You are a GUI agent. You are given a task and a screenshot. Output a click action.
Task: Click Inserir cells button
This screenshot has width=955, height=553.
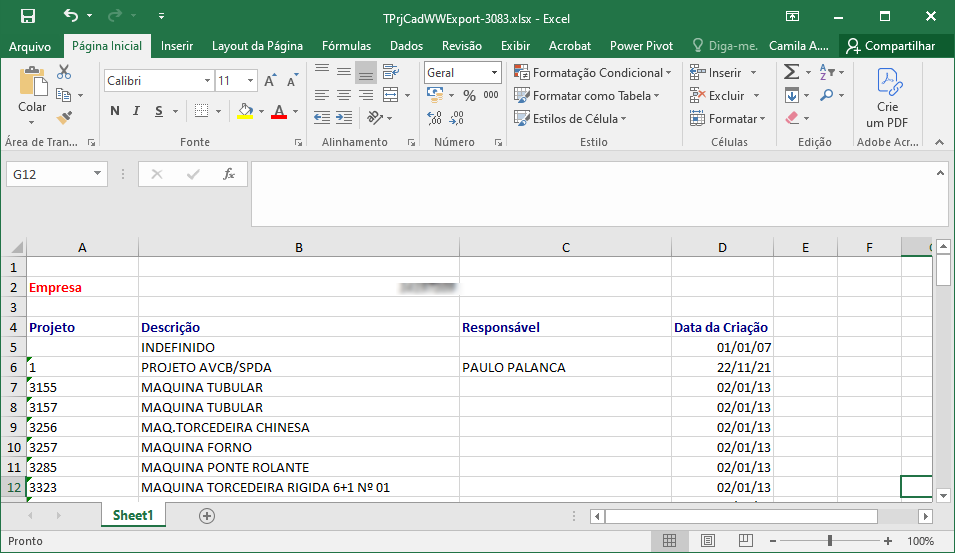[723, 72]
